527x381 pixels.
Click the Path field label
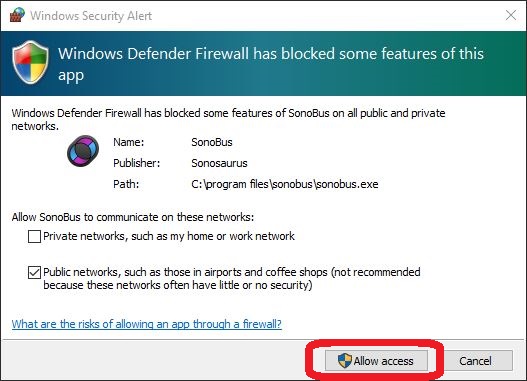126,184
